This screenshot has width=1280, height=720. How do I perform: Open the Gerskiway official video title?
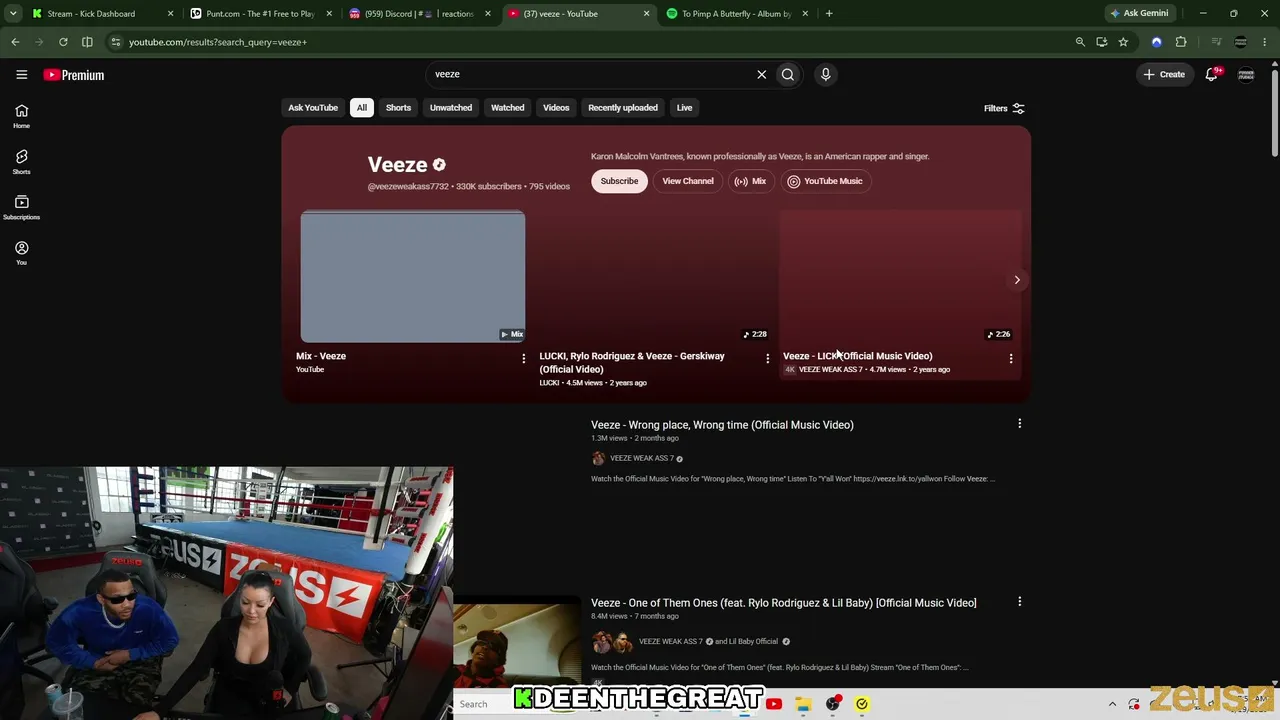click(x=632, y=362)
